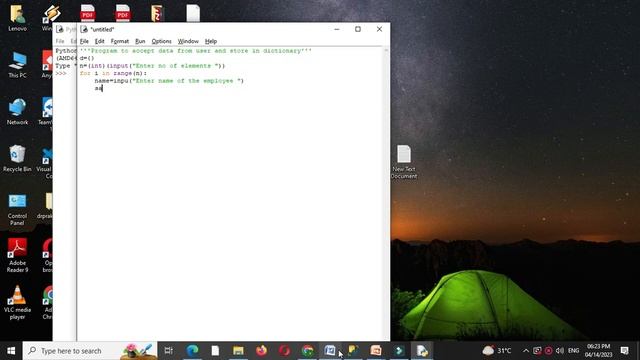640x360 pixels.
Task: Open the clock and calendar flyout
Action: tap(598, 351)
